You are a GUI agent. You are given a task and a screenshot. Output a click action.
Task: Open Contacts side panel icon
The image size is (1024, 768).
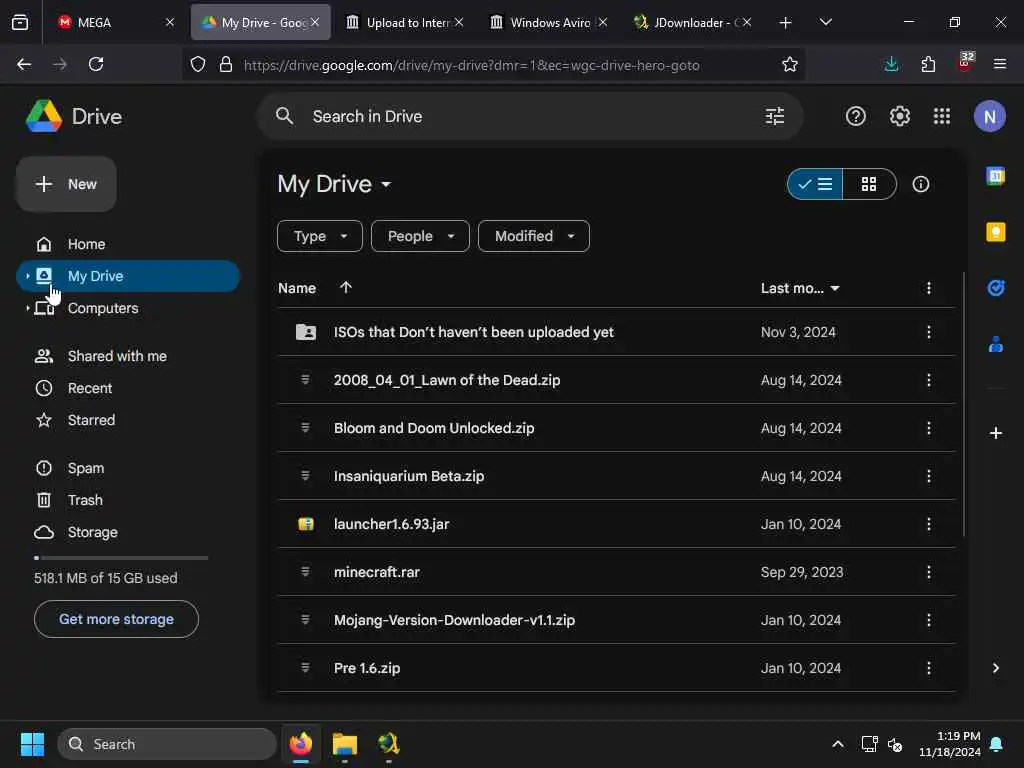pos(995,344)
